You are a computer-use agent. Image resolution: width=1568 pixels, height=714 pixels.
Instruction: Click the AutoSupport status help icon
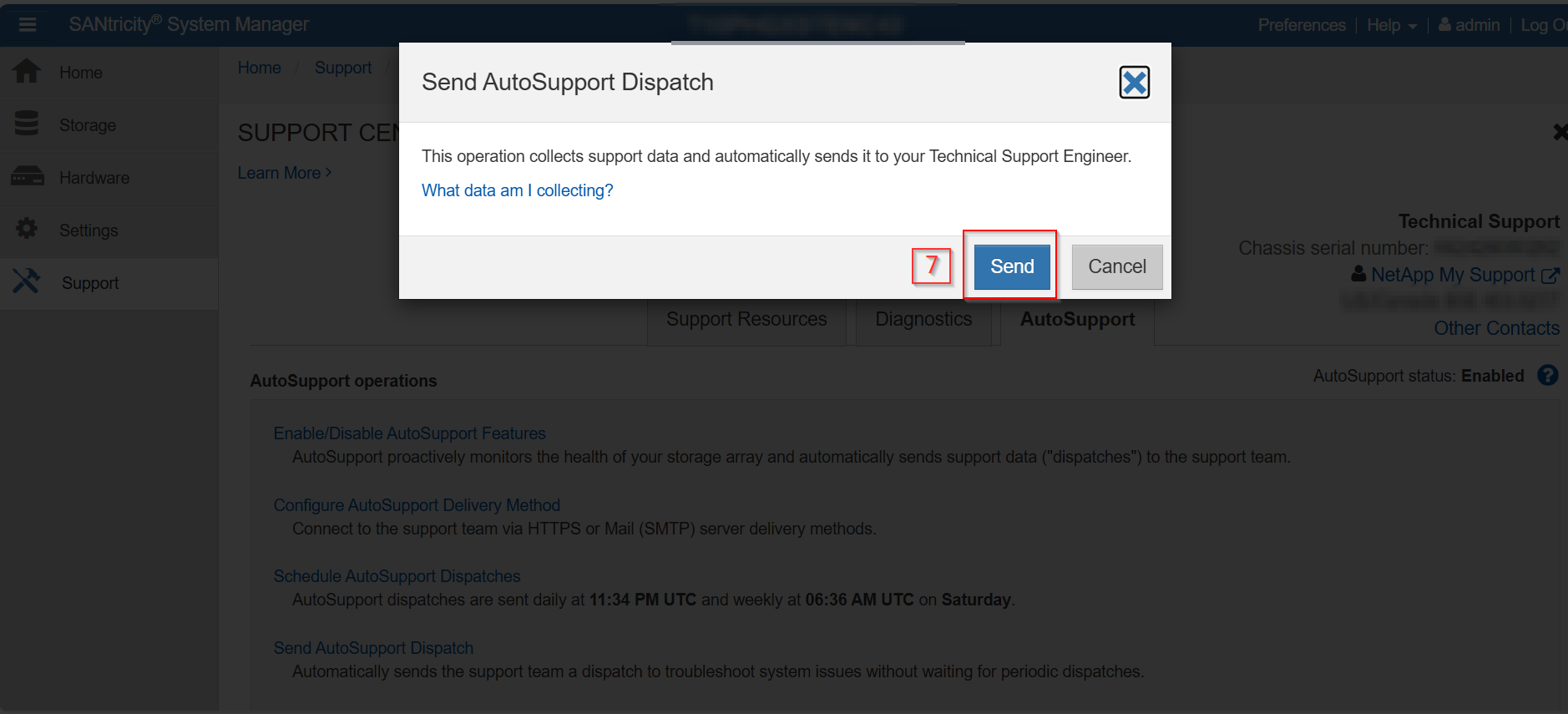1547,376
